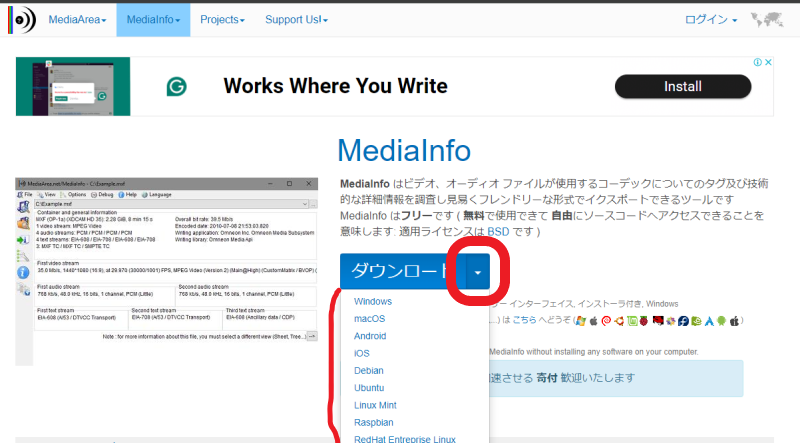Viewport: 800px width, 443px height.
Task: Click the MediaInfo page heading
Action: [x=404, y=151]
